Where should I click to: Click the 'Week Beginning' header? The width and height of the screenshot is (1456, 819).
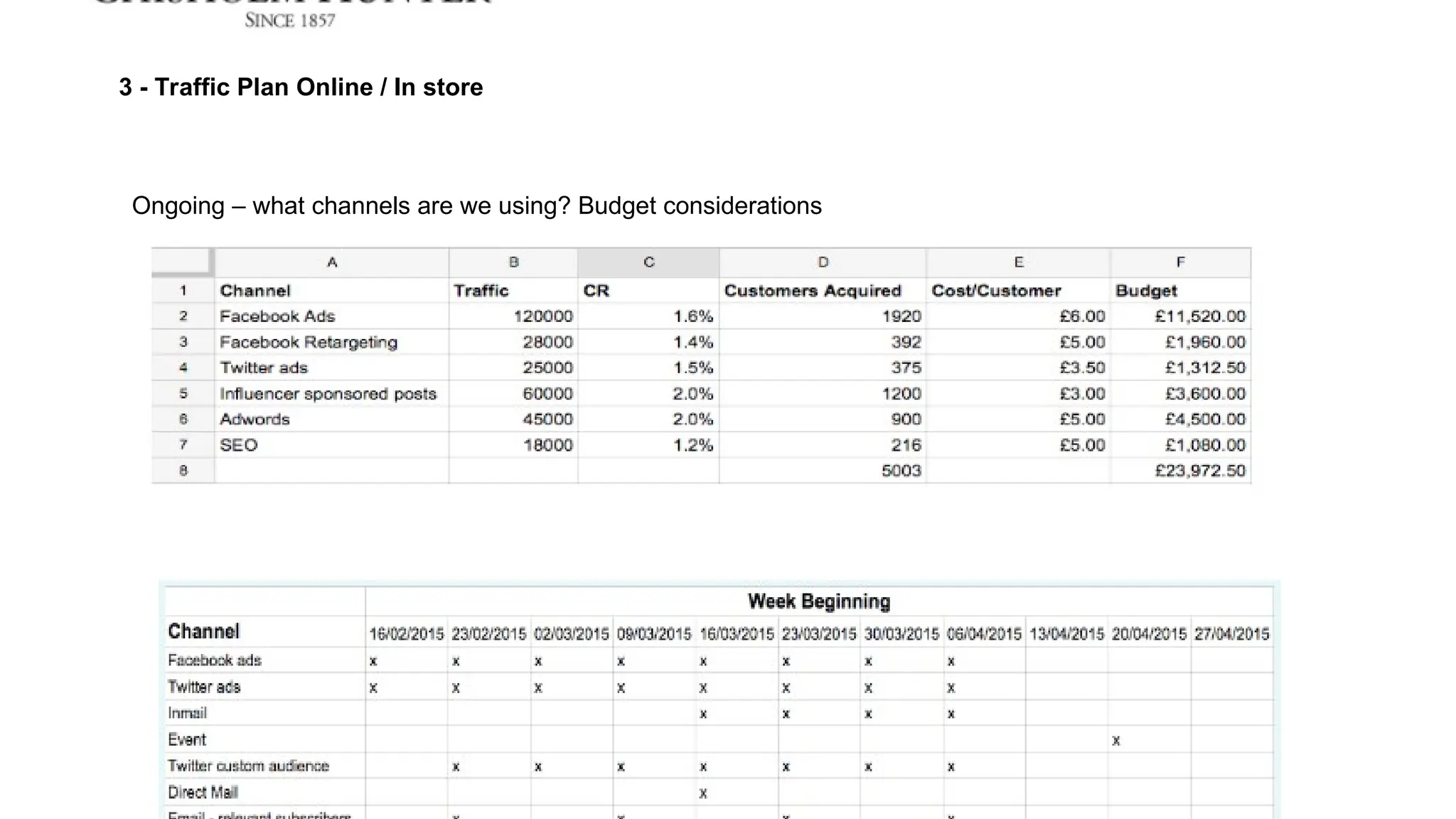[819, 601]
